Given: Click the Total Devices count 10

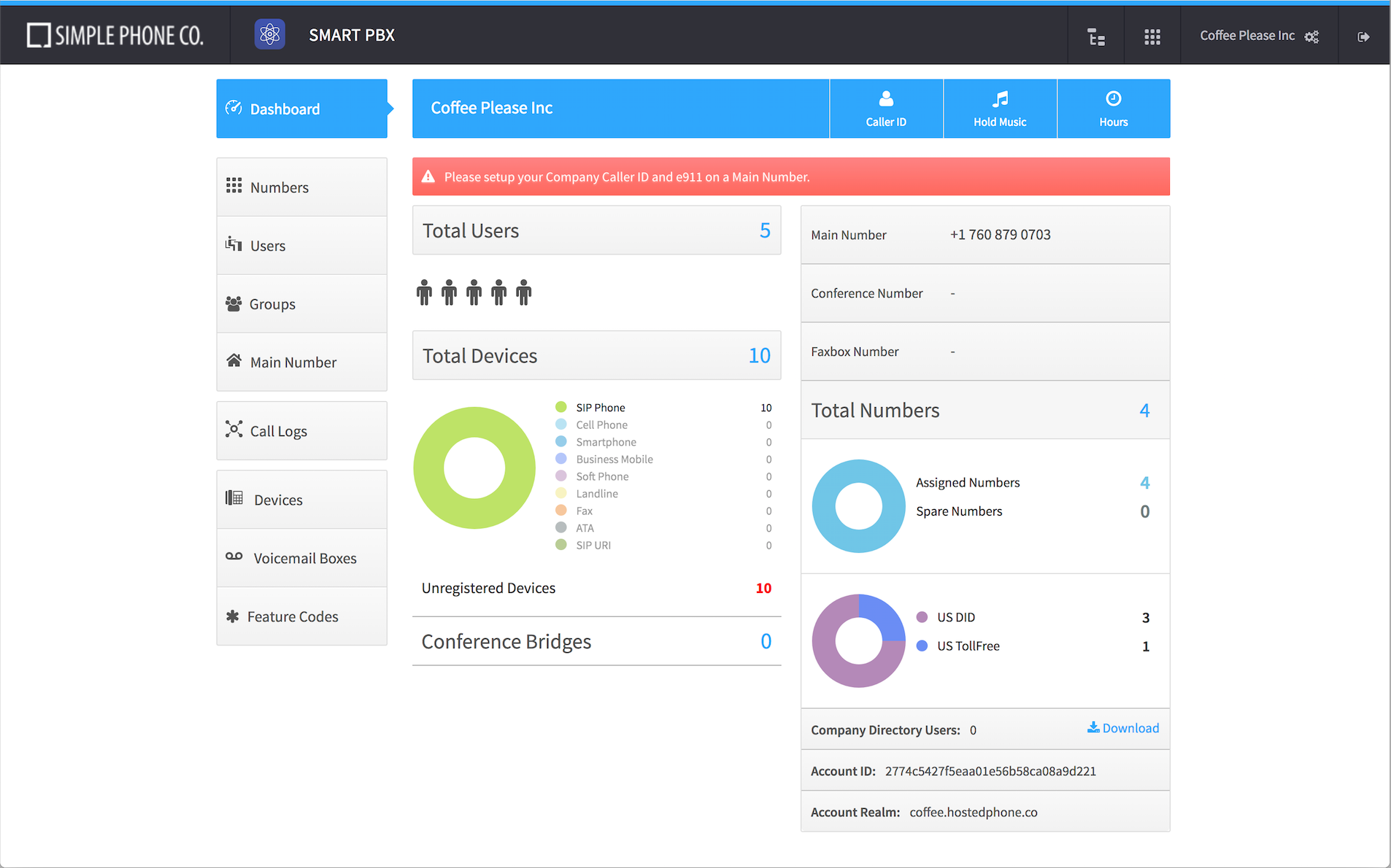Looking at the screenshot, I should (x=760, y=356).
